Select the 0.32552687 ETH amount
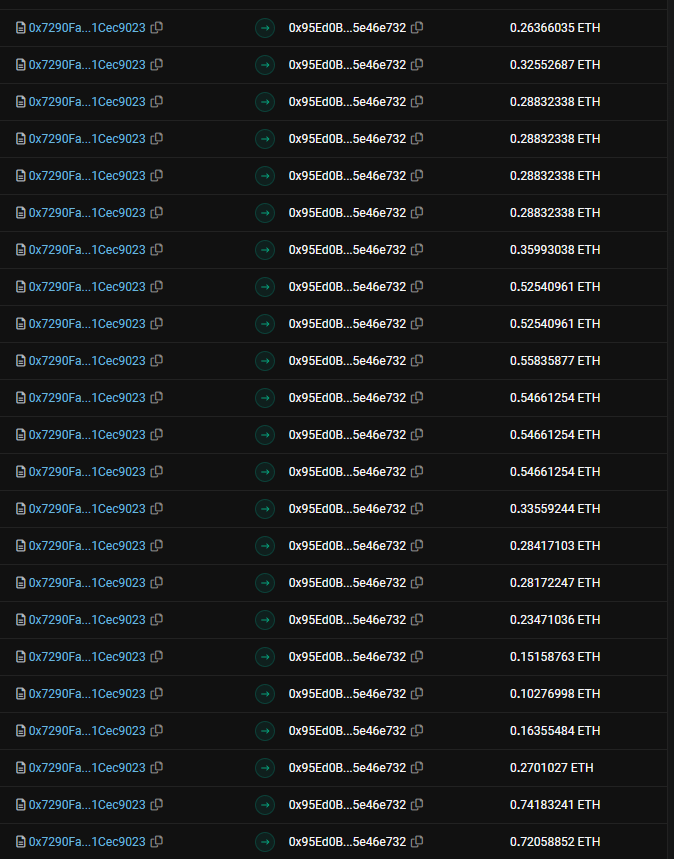The height and width of the screenshot is (859, 674). [555, 65]
